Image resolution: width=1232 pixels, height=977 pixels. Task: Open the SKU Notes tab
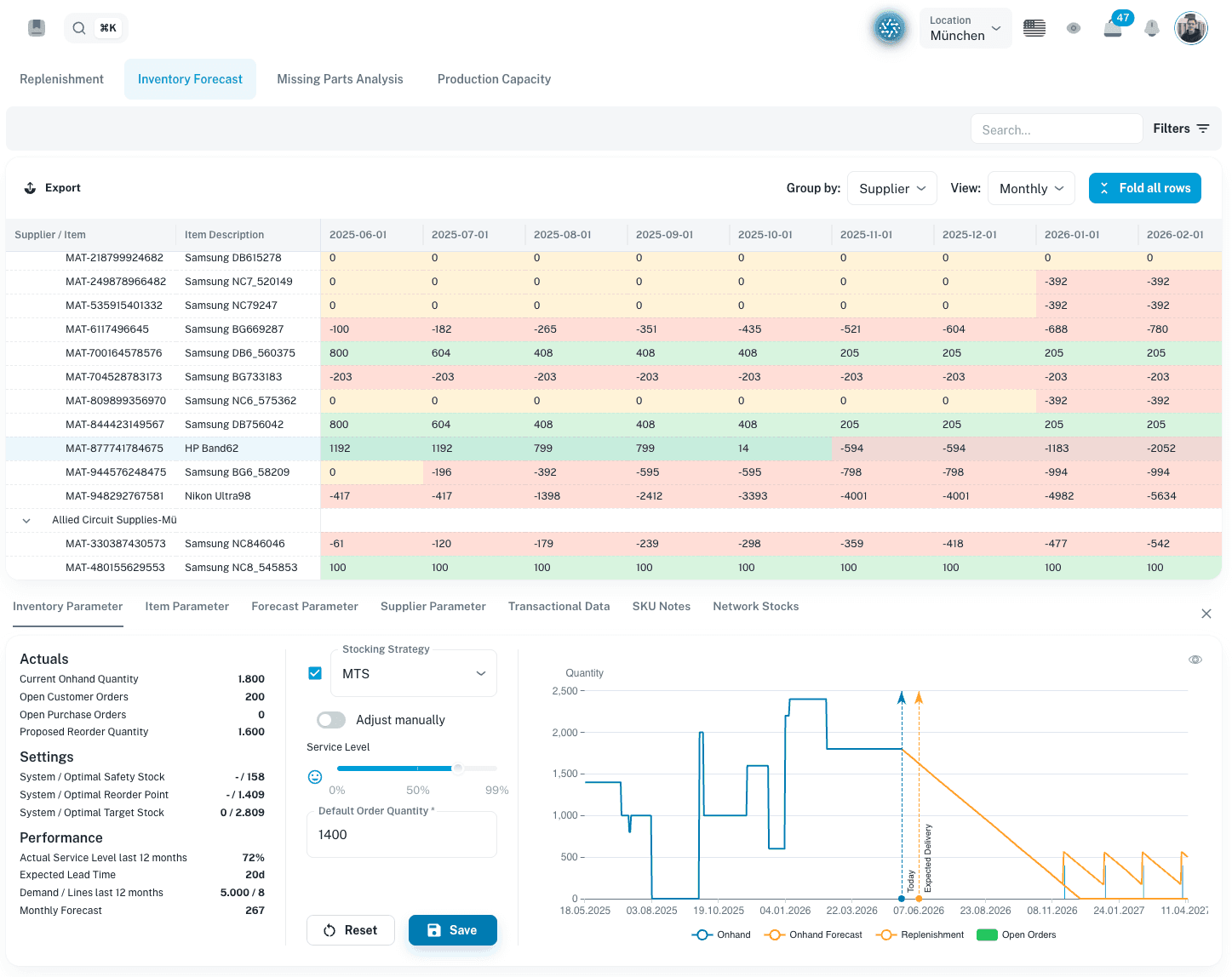662,607
